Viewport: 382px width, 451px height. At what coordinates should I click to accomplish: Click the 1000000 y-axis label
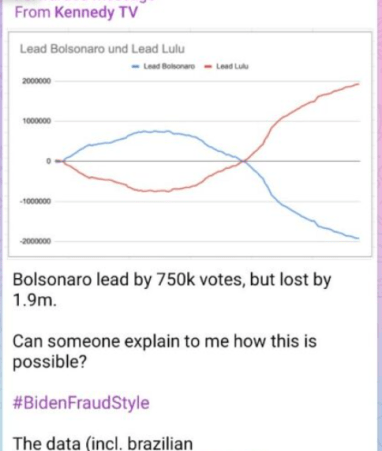(x=37, y=121)
